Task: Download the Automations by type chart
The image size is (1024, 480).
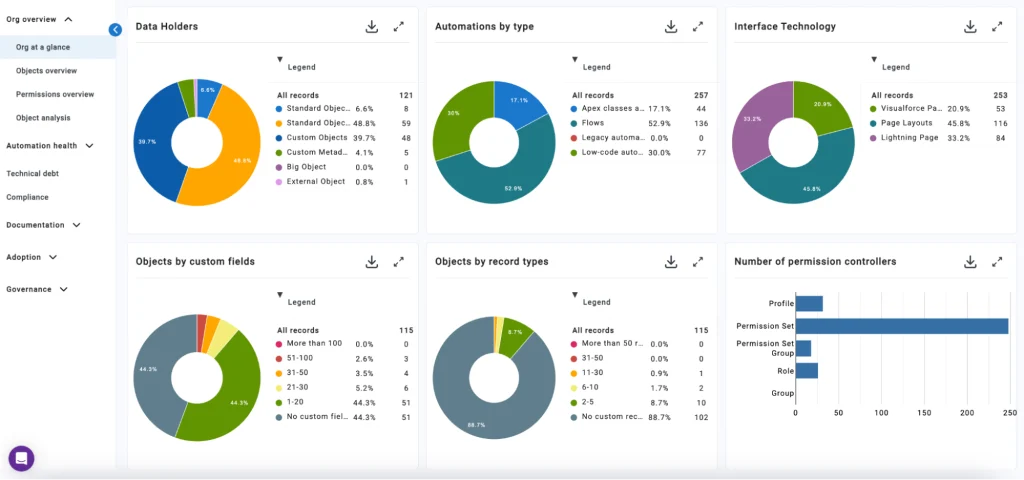Action: (x=671, y=27)
